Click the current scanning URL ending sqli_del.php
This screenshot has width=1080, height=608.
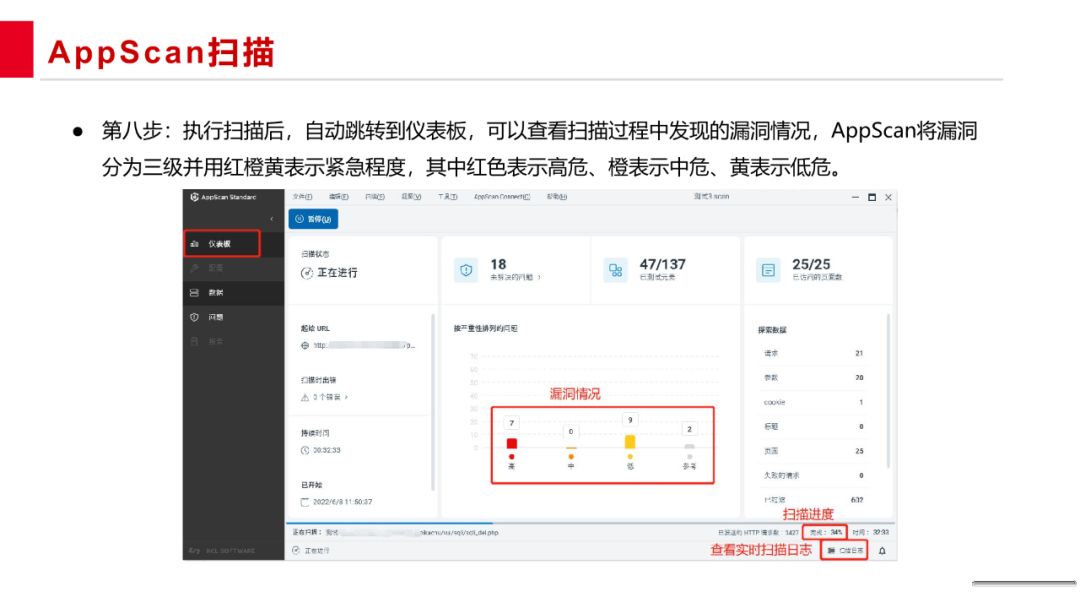click(412, 532)
